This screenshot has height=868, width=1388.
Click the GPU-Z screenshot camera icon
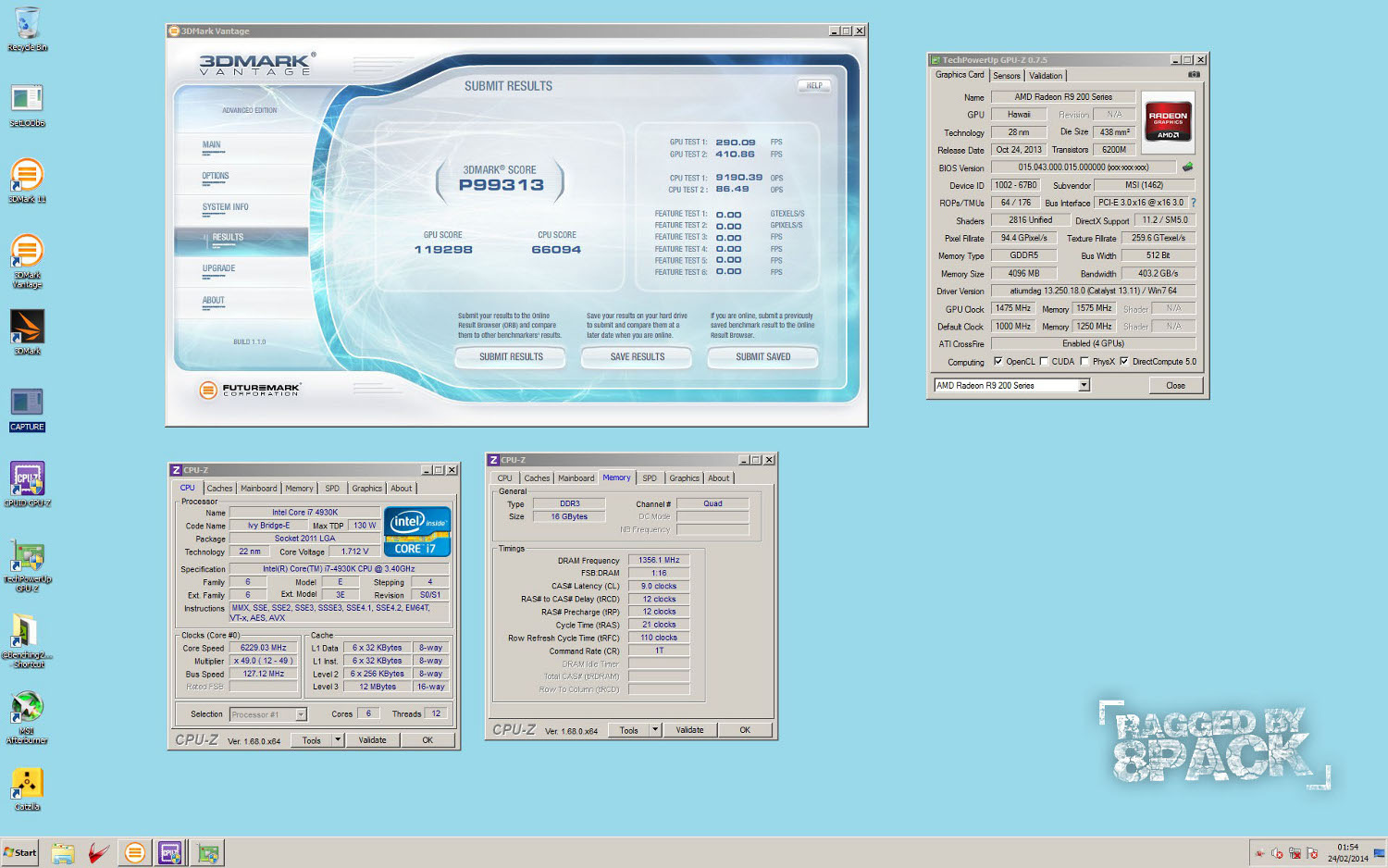(1194, 75)
